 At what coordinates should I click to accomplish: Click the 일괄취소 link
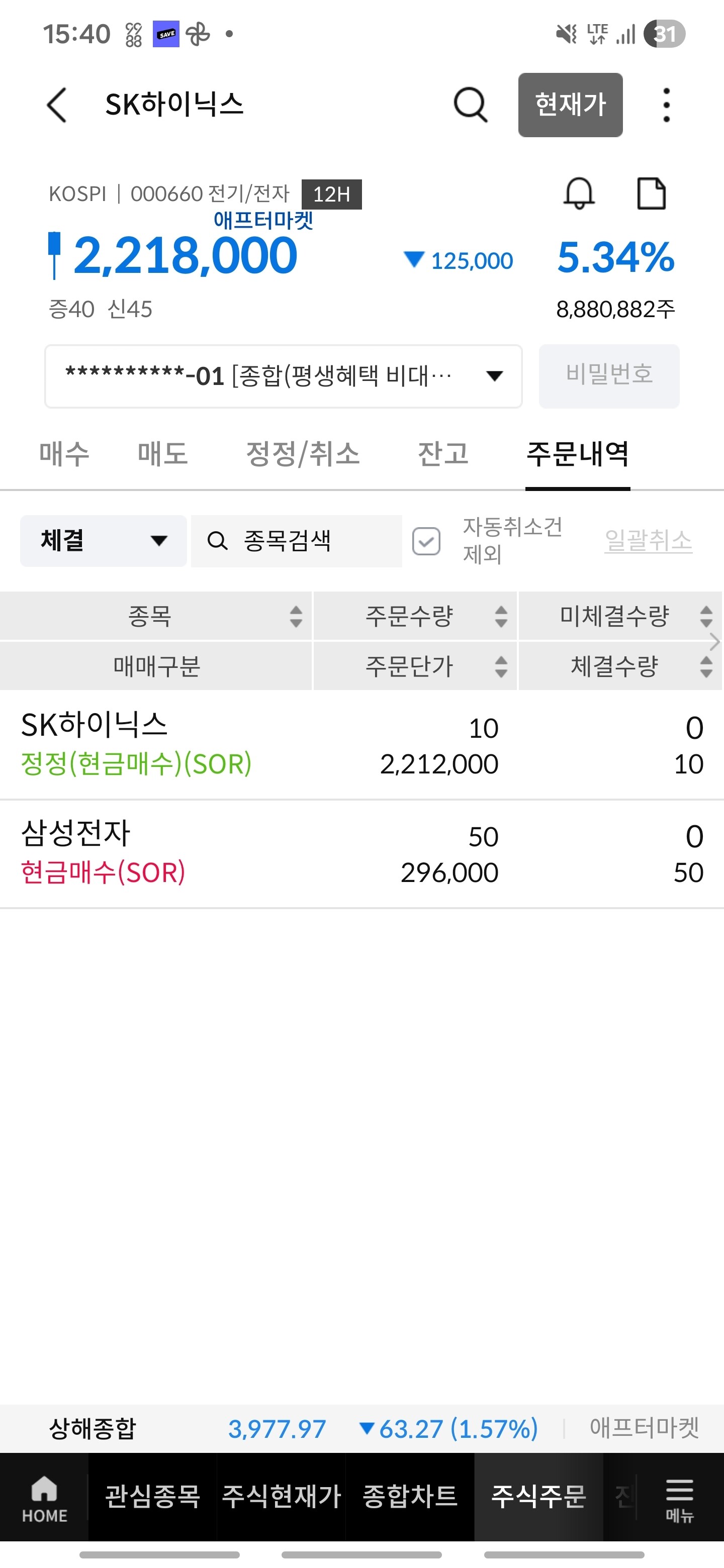[x=648, y=541]
